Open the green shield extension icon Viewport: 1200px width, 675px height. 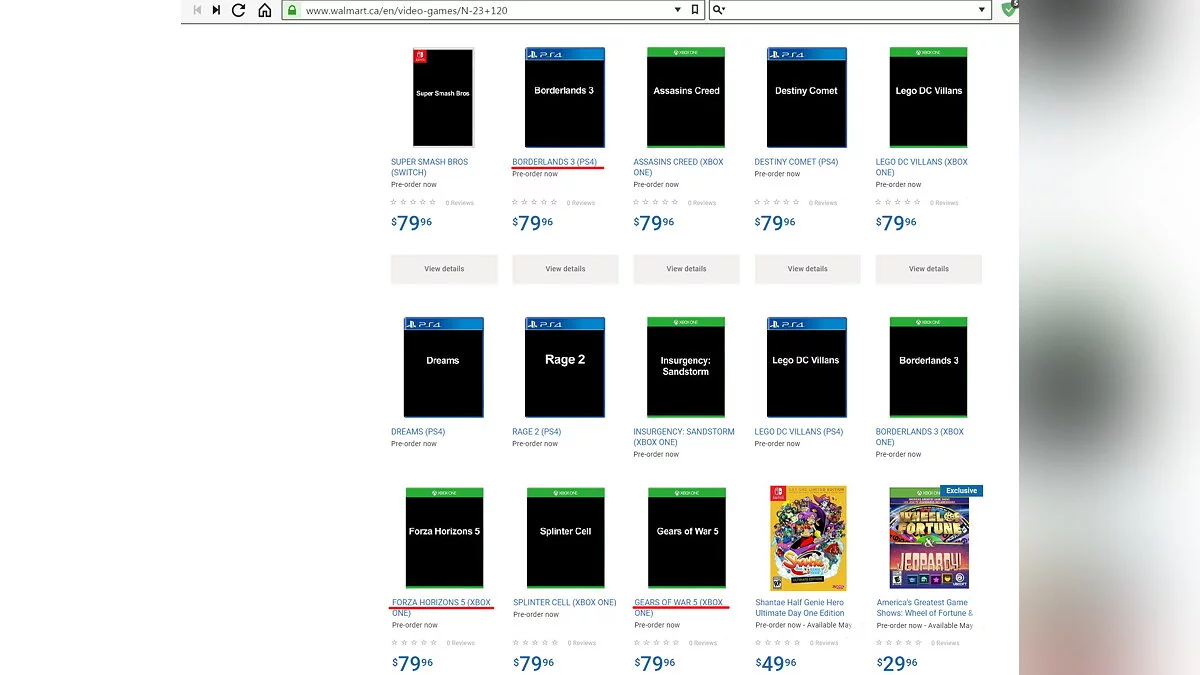point(1009,9)
